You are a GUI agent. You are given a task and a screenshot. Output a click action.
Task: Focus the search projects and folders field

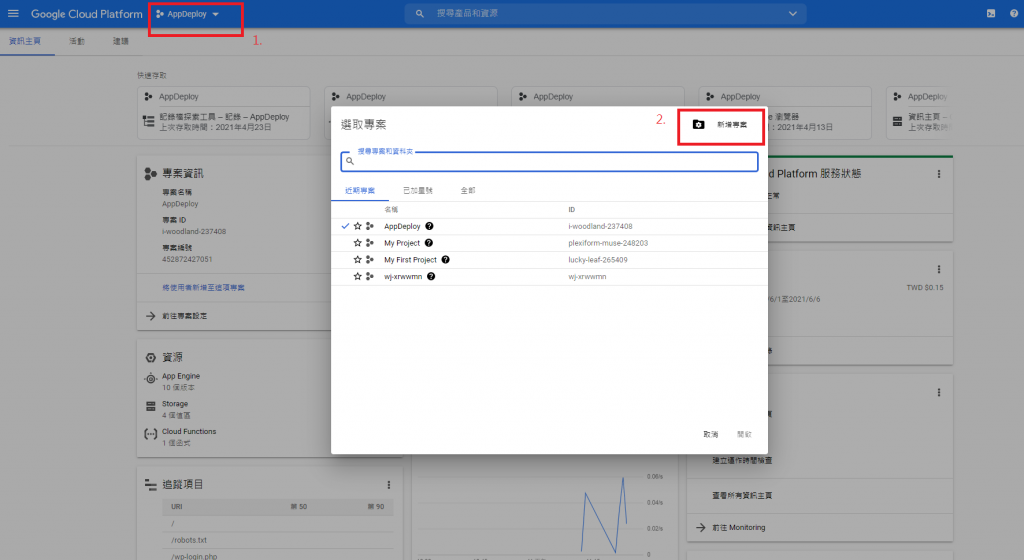click(549, 161)
